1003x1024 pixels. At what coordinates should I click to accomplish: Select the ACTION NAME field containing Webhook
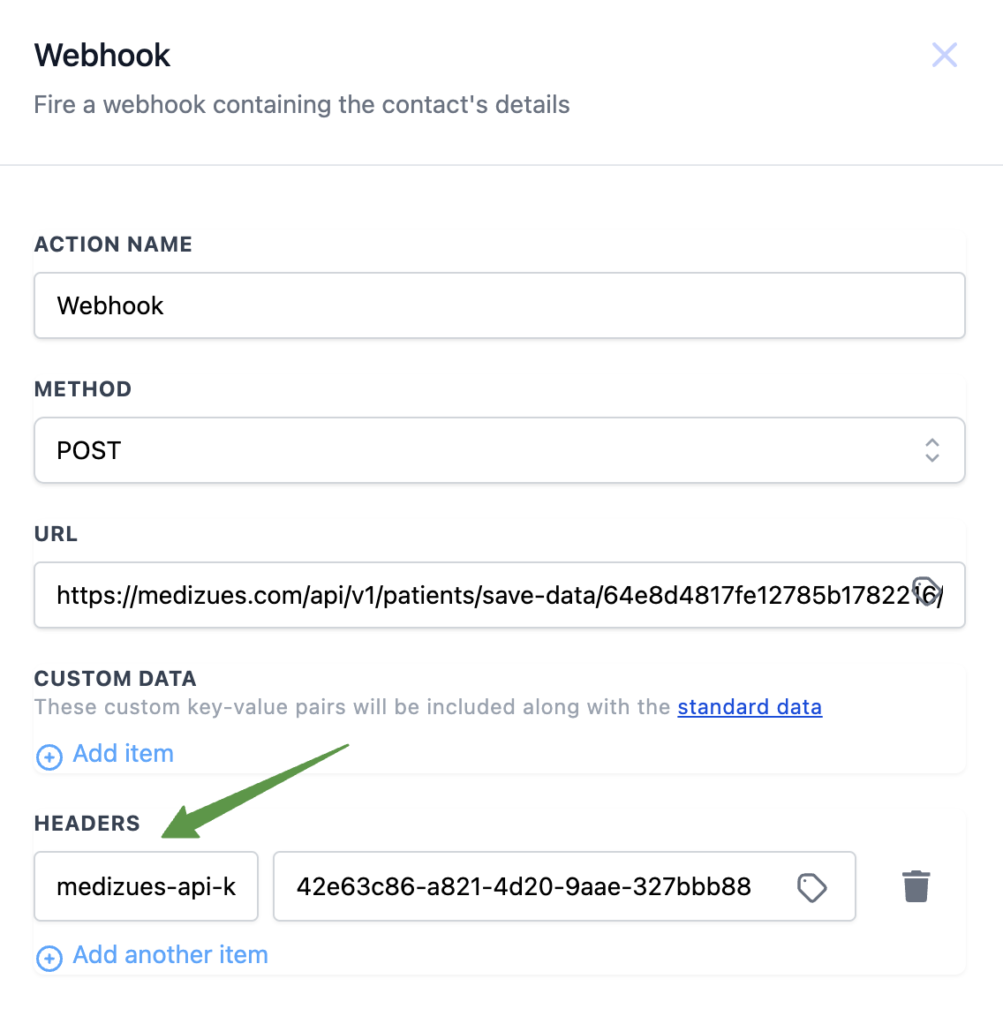(x=500, y=305)
